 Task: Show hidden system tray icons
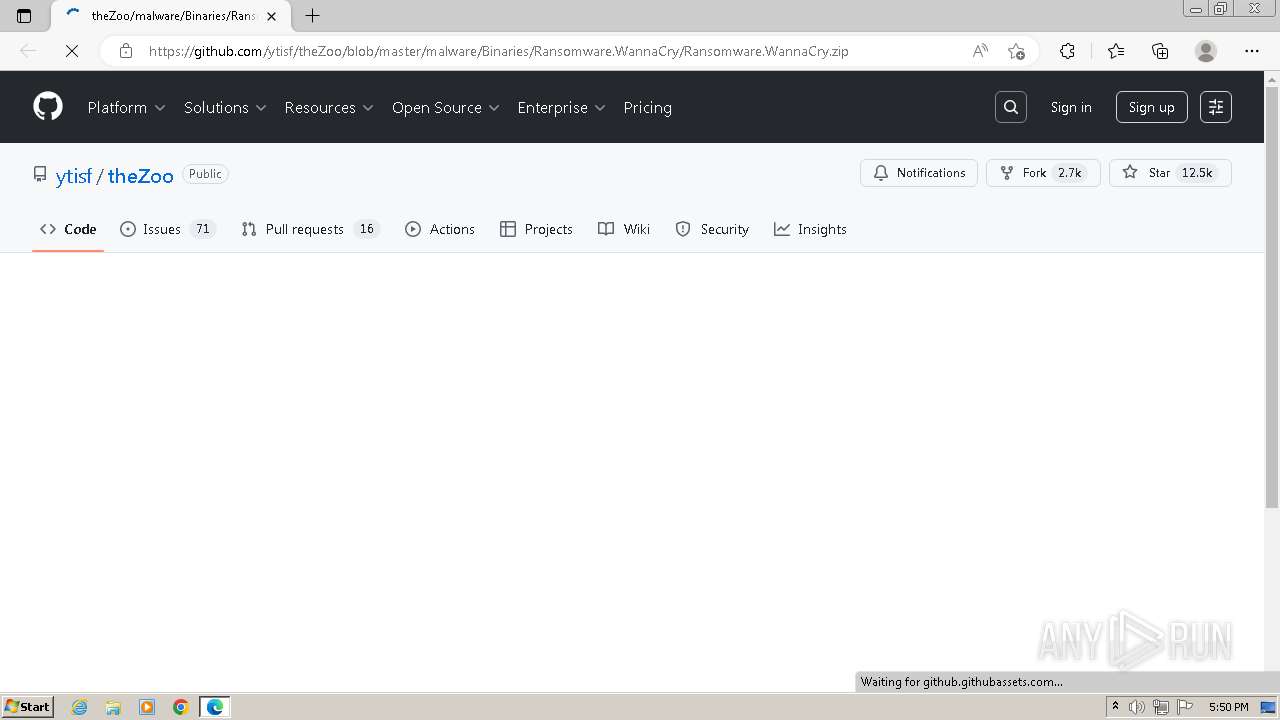click(1115, 707)
